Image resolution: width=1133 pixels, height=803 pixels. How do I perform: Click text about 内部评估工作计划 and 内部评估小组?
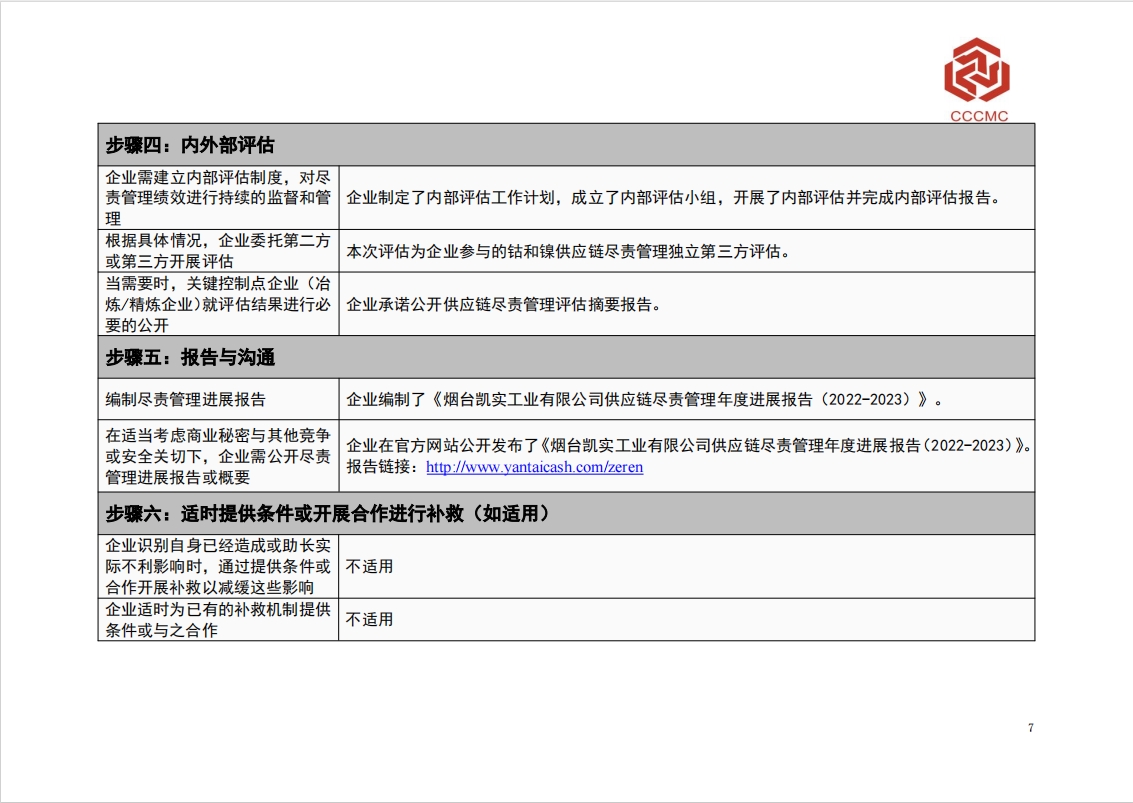(674, 198)
